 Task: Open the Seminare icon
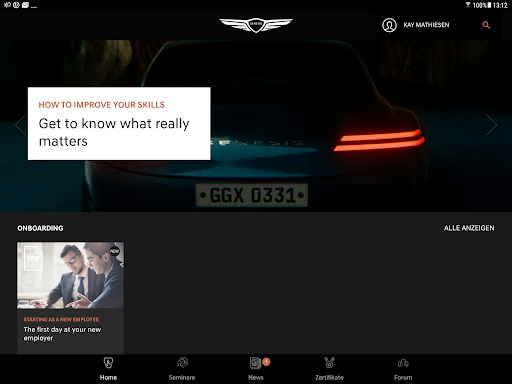(182, 363)
